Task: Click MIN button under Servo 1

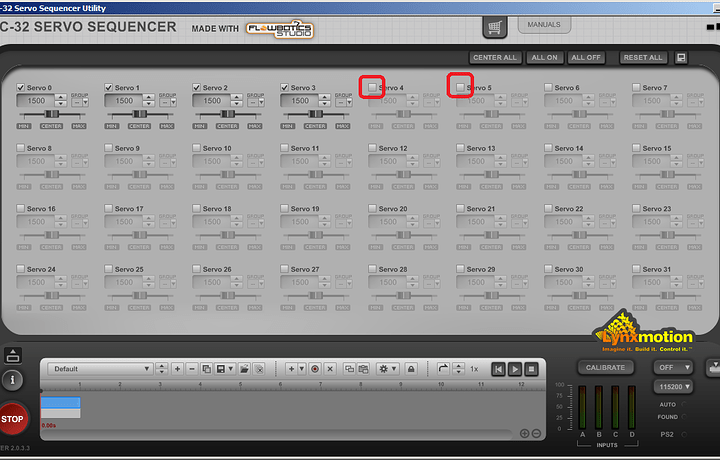Action: click(x=112, y=126)
